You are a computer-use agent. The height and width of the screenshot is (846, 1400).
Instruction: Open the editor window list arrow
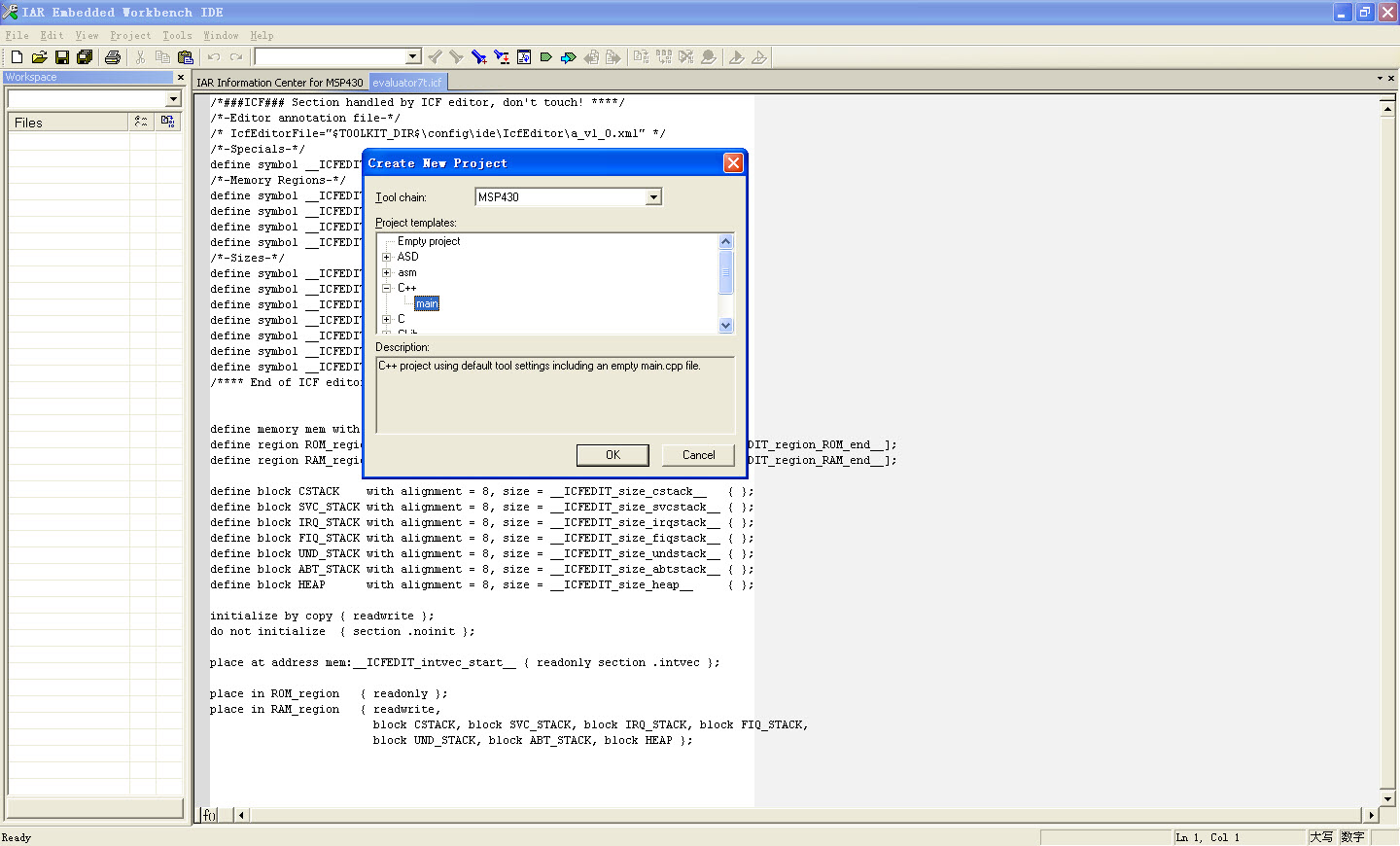coord(1380,78)
